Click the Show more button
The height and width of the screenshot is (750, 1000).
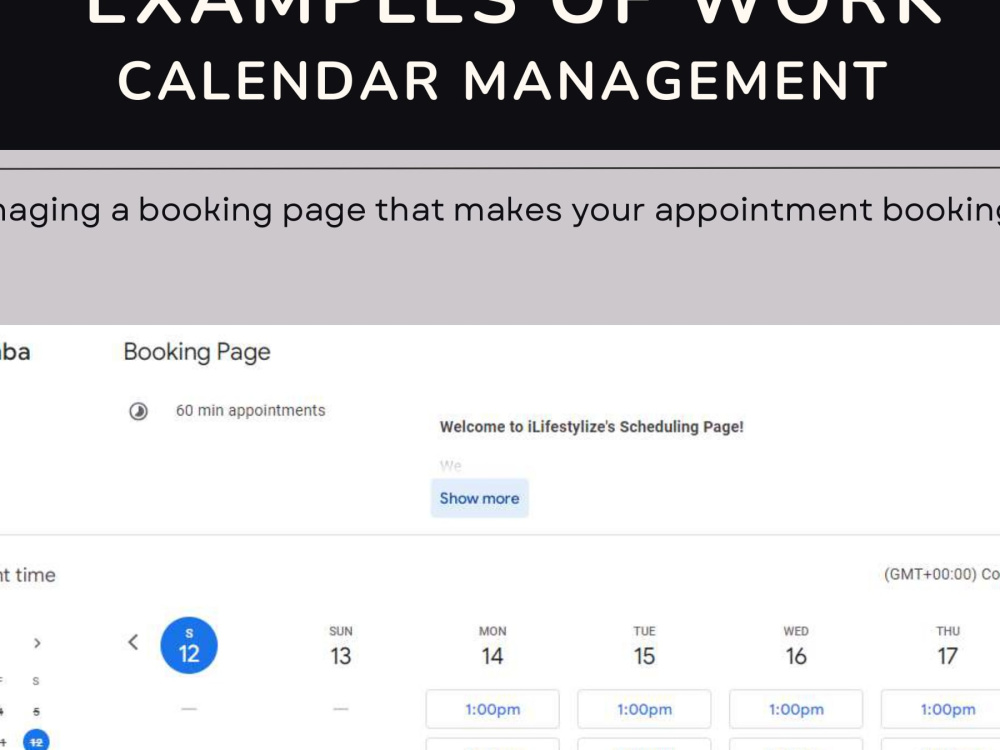point(480,498)
